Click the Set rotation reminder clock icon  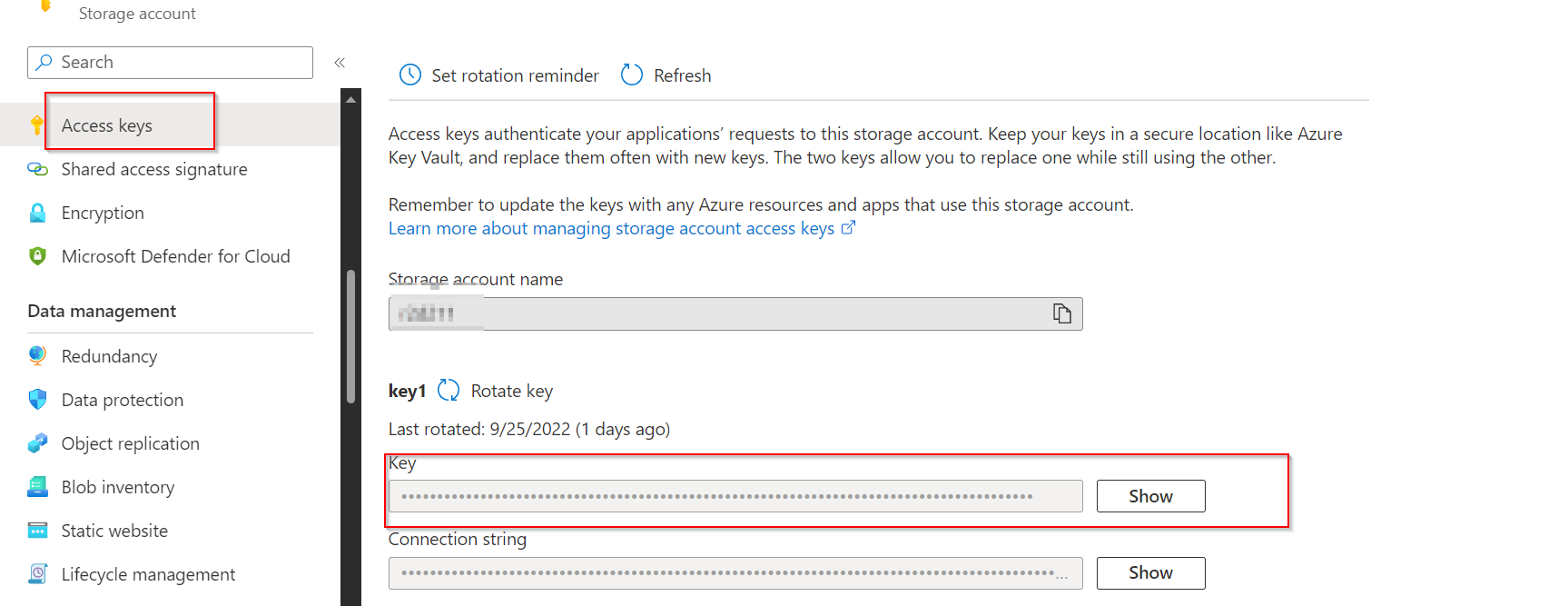tap(410, 75)
